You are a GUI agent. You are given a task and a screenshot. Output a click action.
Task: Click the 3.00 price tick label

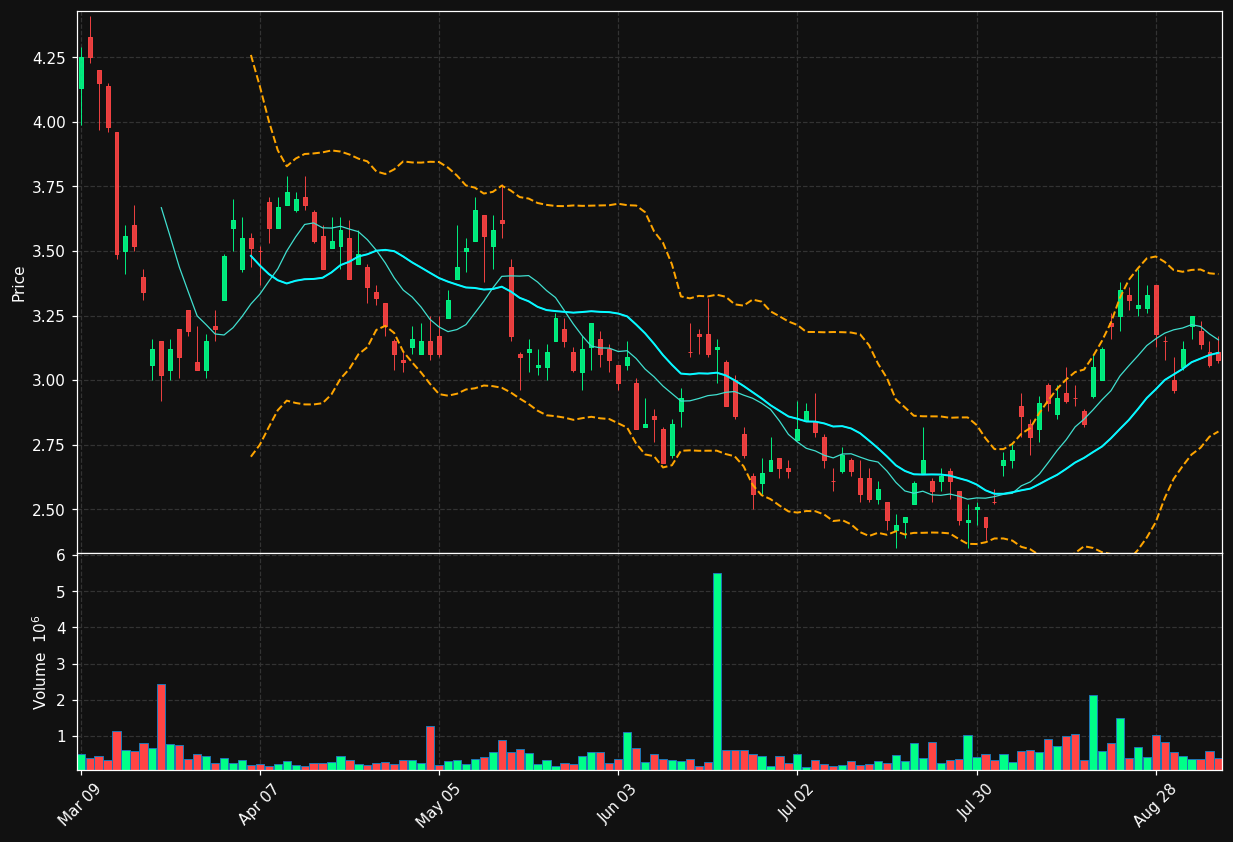49,380
